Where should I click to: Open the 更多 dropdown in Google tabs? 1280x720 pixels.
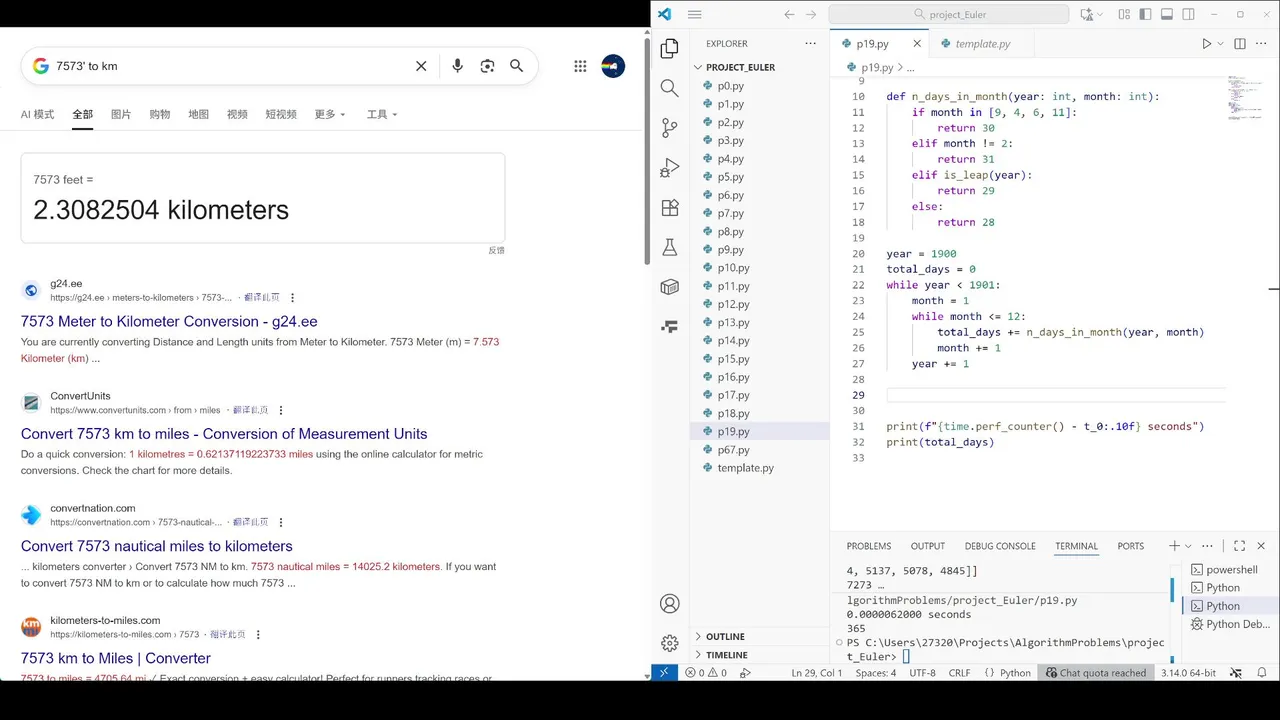pos(329,114)
